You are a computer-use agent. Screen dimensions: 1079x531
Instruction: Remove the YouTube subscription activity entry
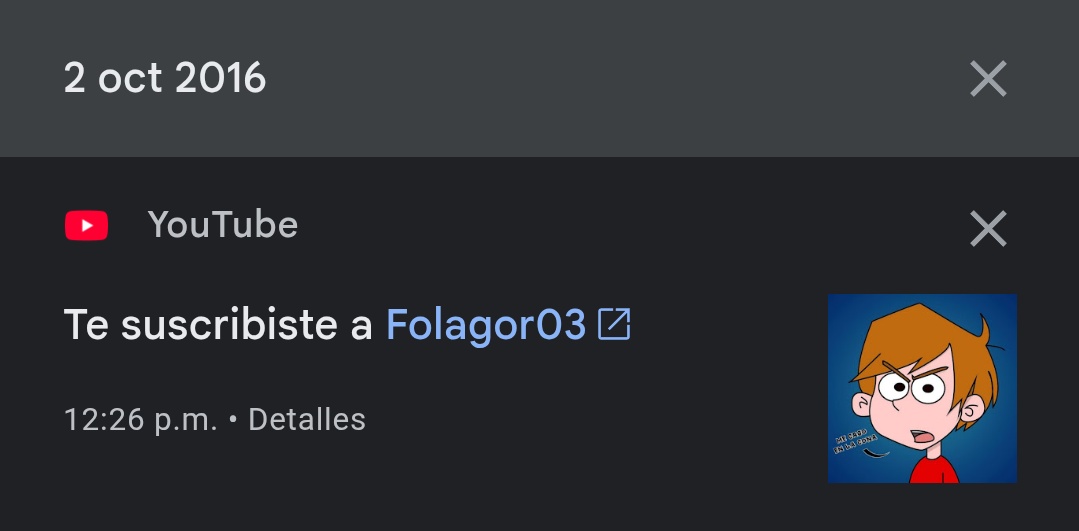click(x=988, y=228)
